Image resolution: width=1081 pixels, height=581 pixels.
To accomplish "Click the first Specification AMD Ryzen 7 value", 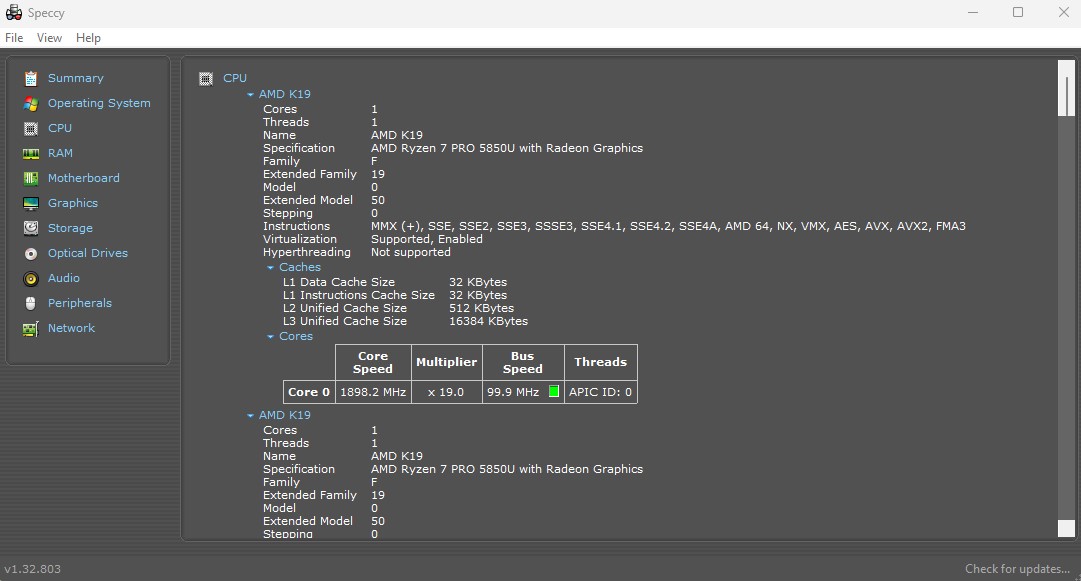I will point(507,148).
